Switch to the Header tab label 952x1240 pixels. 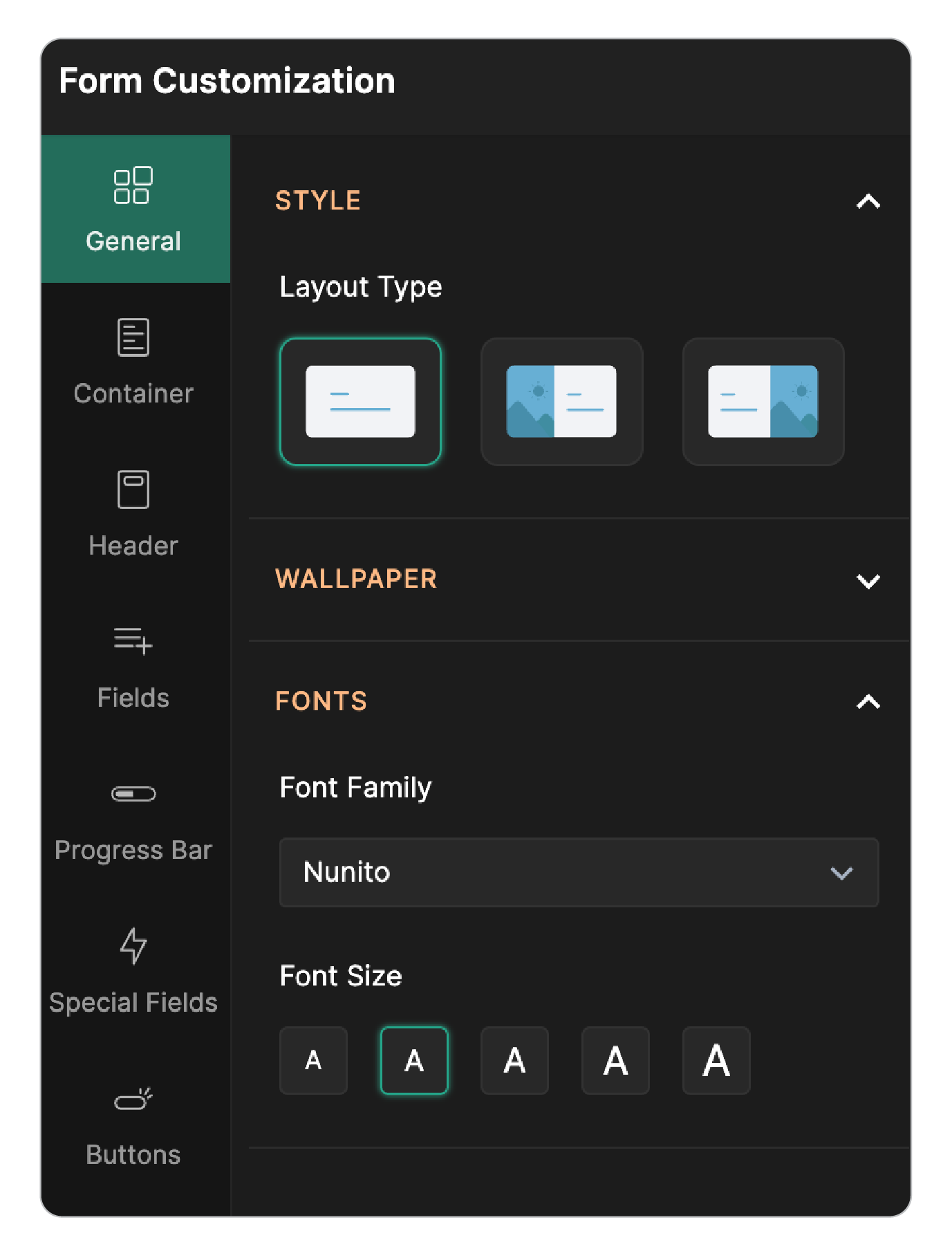(x=133, y=546)
